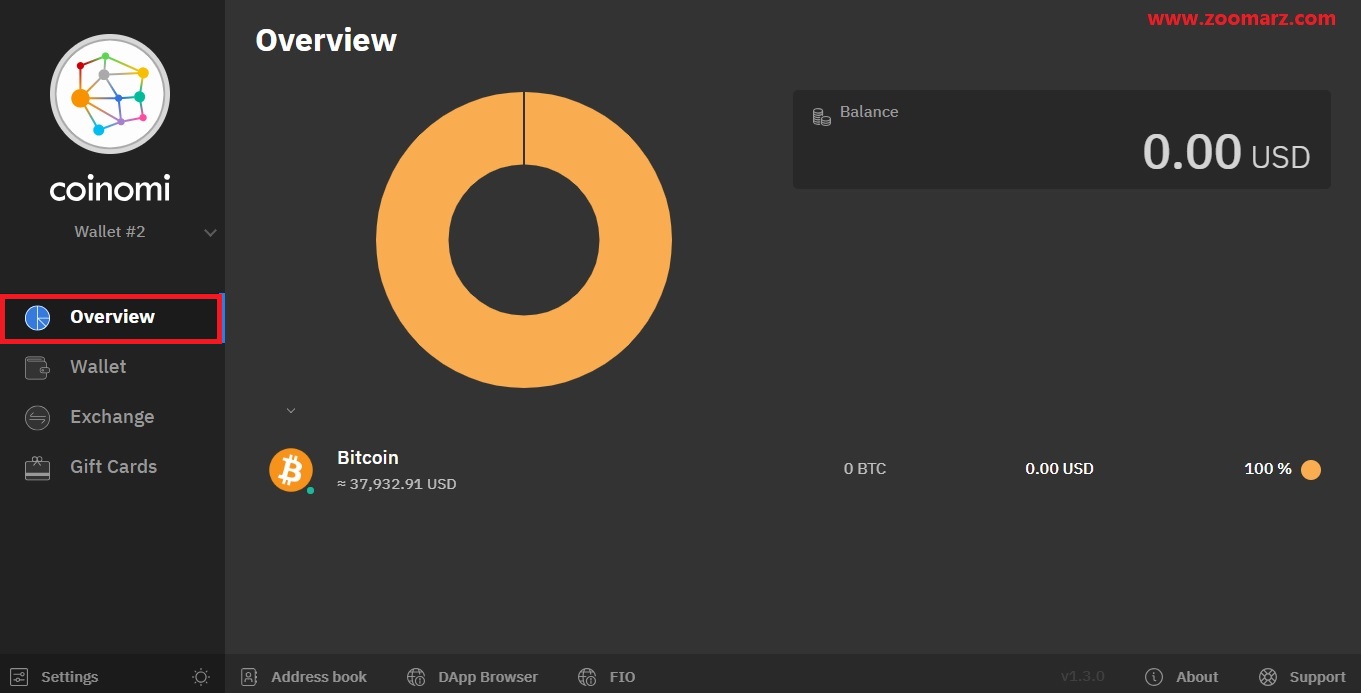This screenshot has width=1361, height=693.
Task: Open the Exchange menu item
Action: tap(112, 417)
